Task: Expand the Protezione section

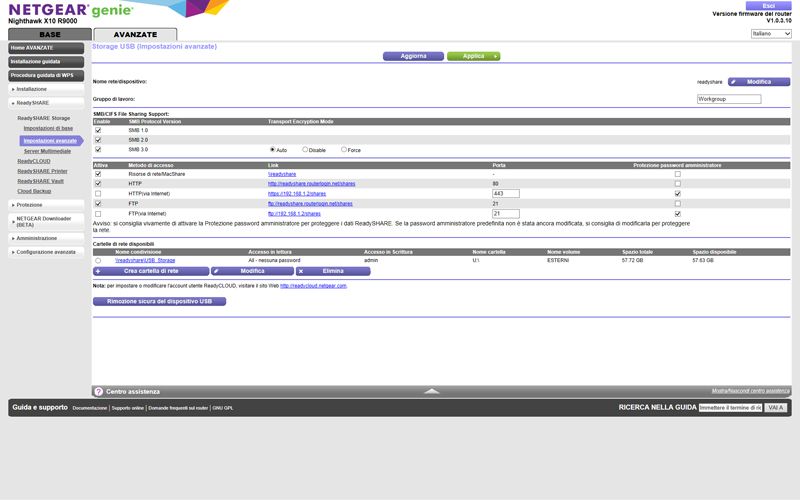Action: [x=46, y=205]
